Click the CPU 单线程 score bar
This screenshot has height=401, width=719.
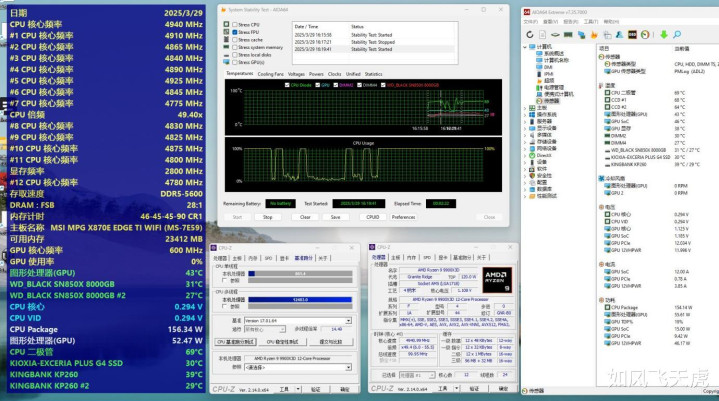click(300, 274)
